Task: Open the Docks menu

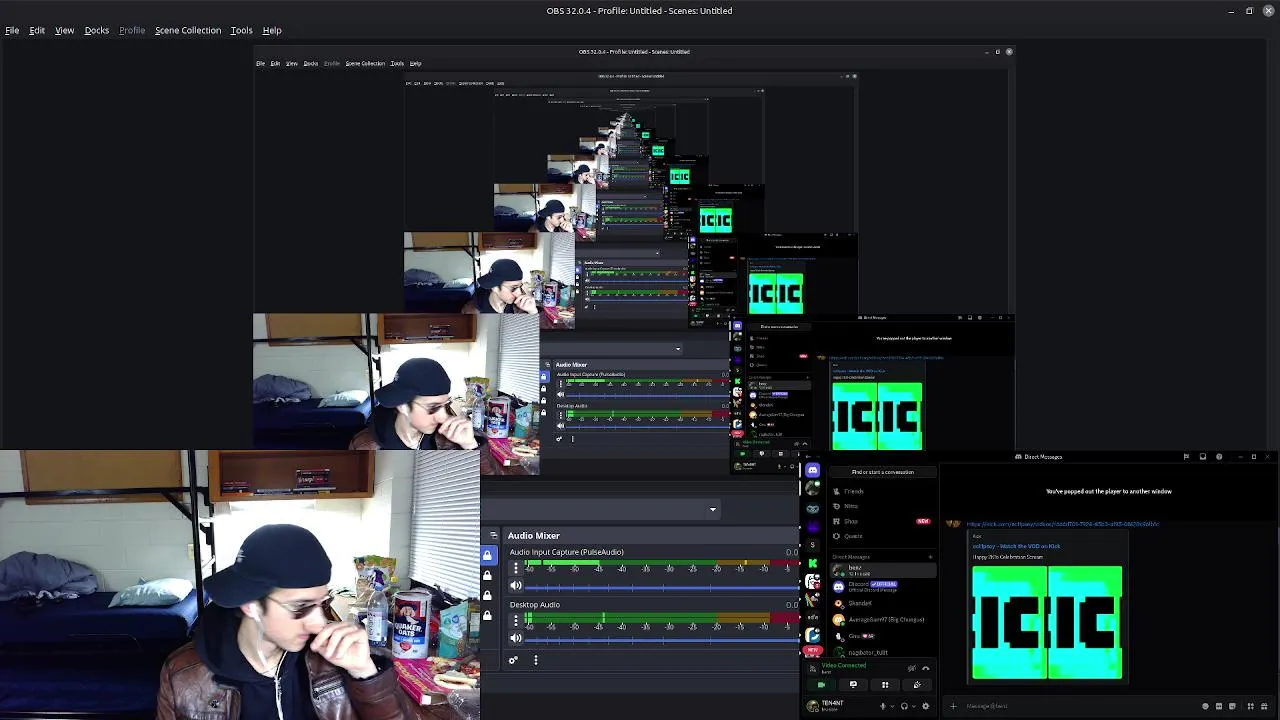Action: (x=97, y=30)
